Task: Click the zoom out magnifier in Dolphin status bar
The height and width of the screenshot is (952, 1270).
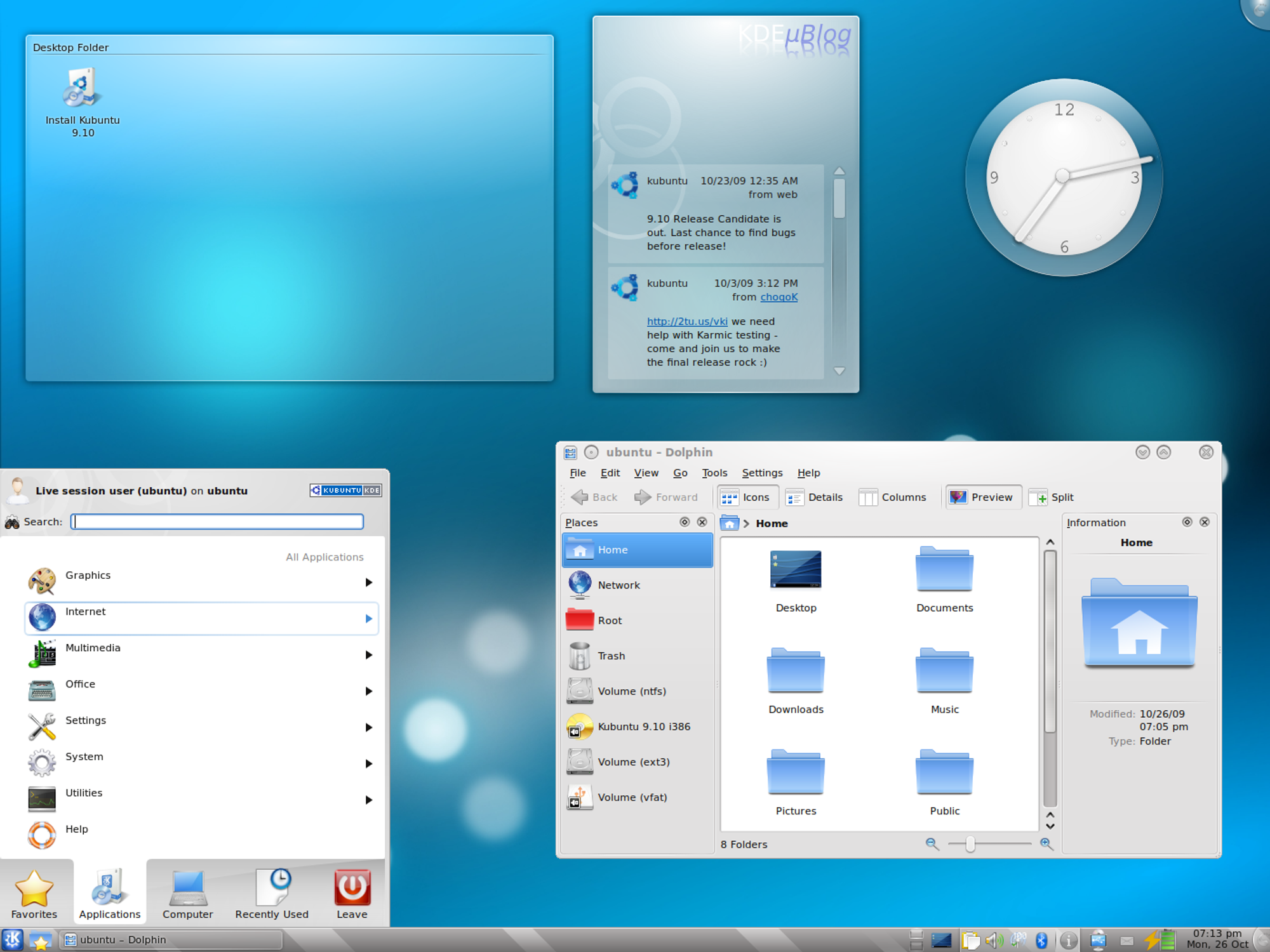Action: point(932,844)
